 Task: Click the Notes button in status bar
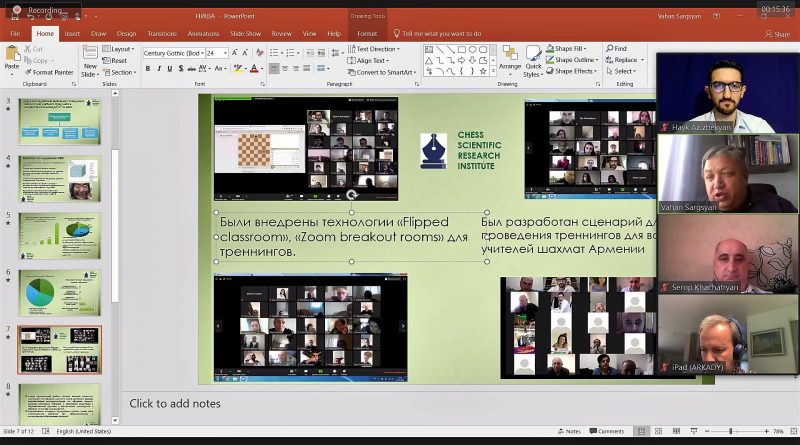click(568, 431)
